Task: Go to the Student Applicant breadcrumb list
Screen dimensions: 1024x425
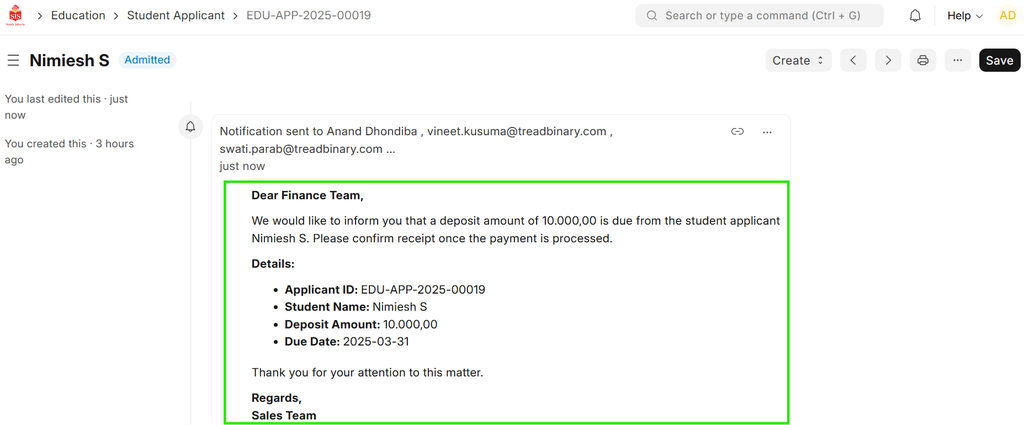Action: pyautogui.click(x=176, y=16)
